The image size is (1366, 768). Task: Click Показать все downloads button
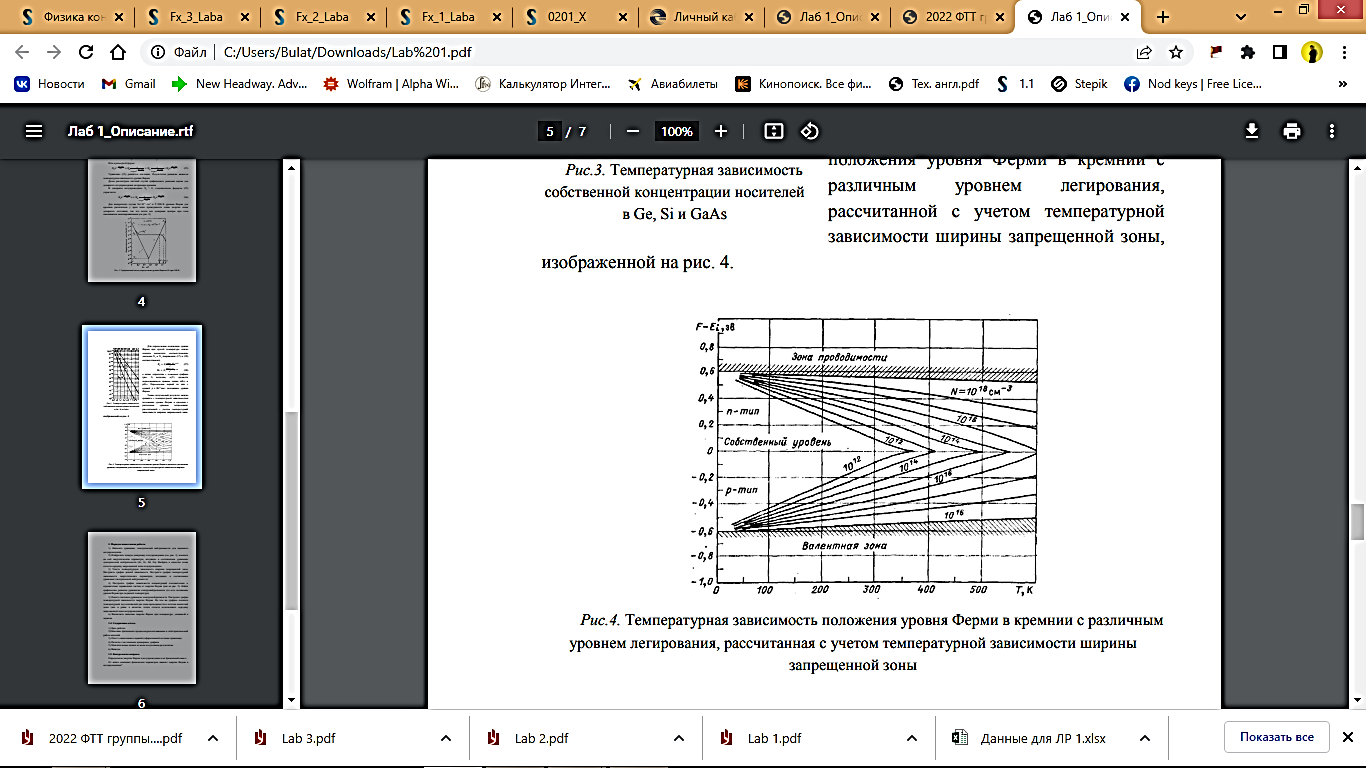coord(1276,737)
